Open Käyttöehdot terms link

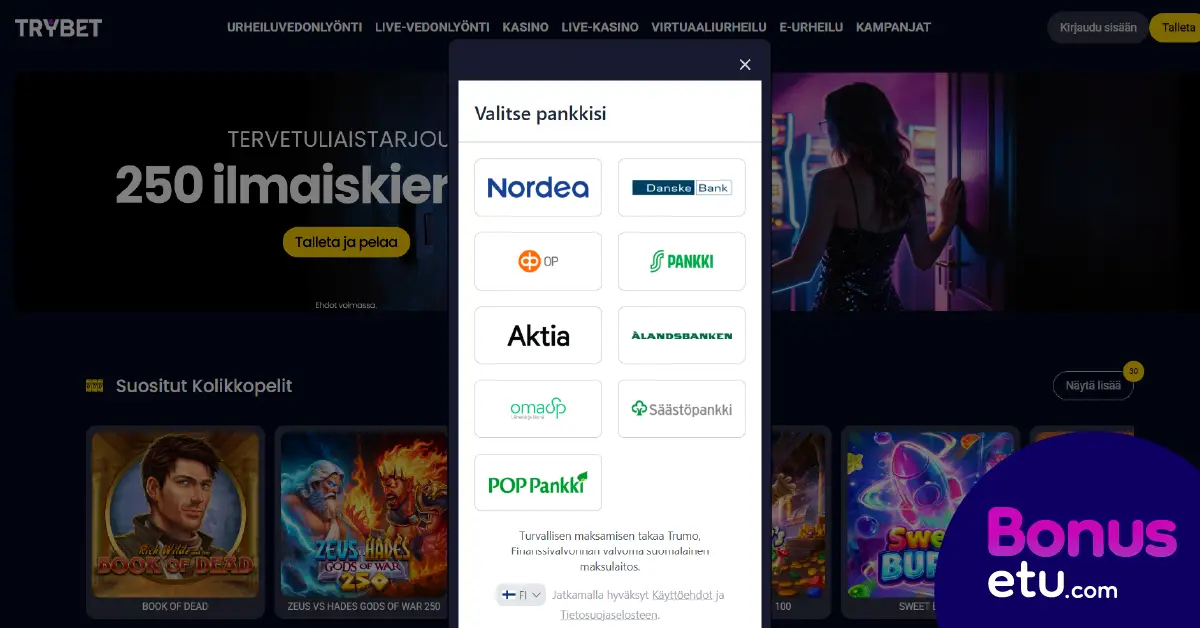point(681,595)
